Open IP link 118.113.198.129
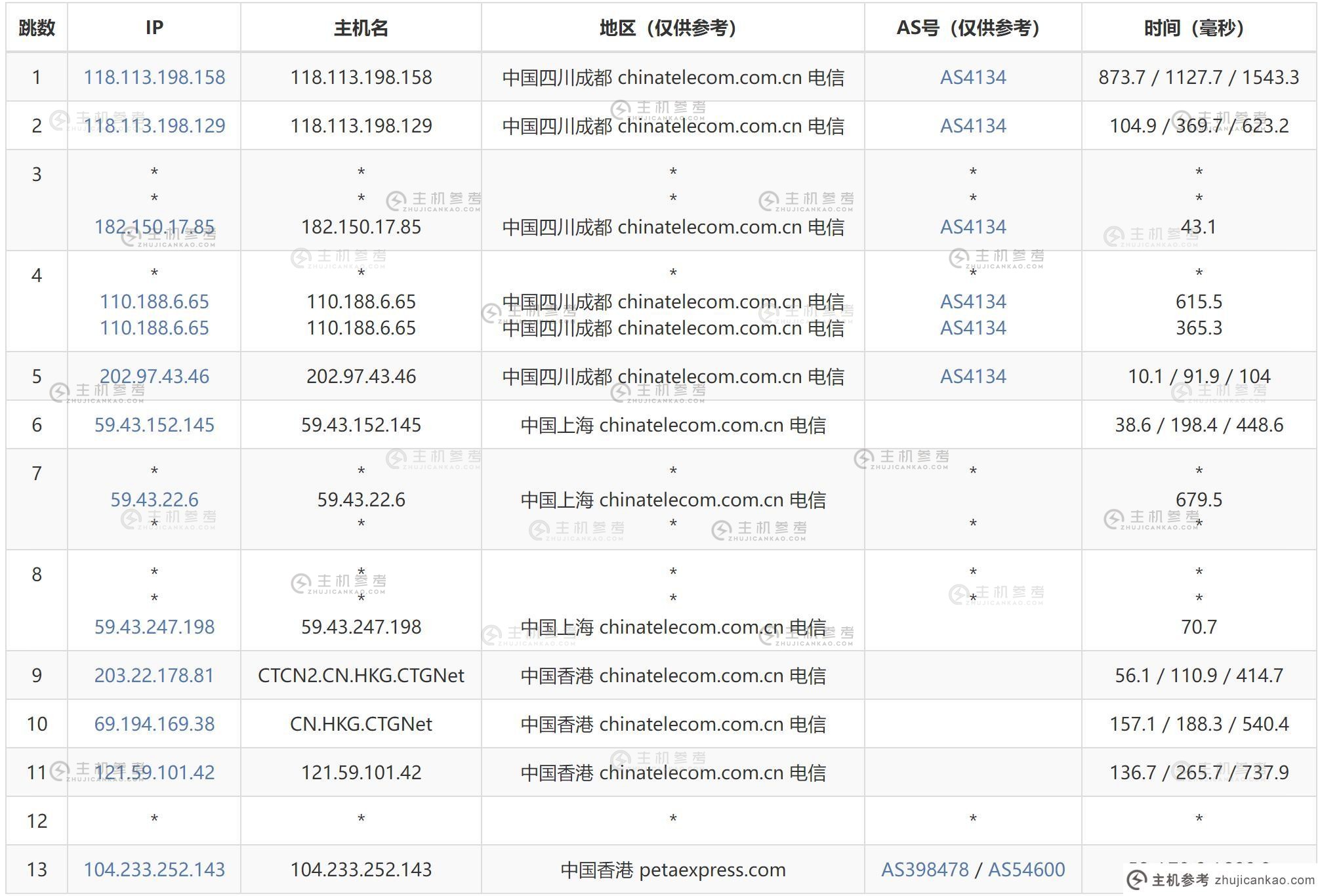This screenshot has height=896, width=1320. pos(154,126)
